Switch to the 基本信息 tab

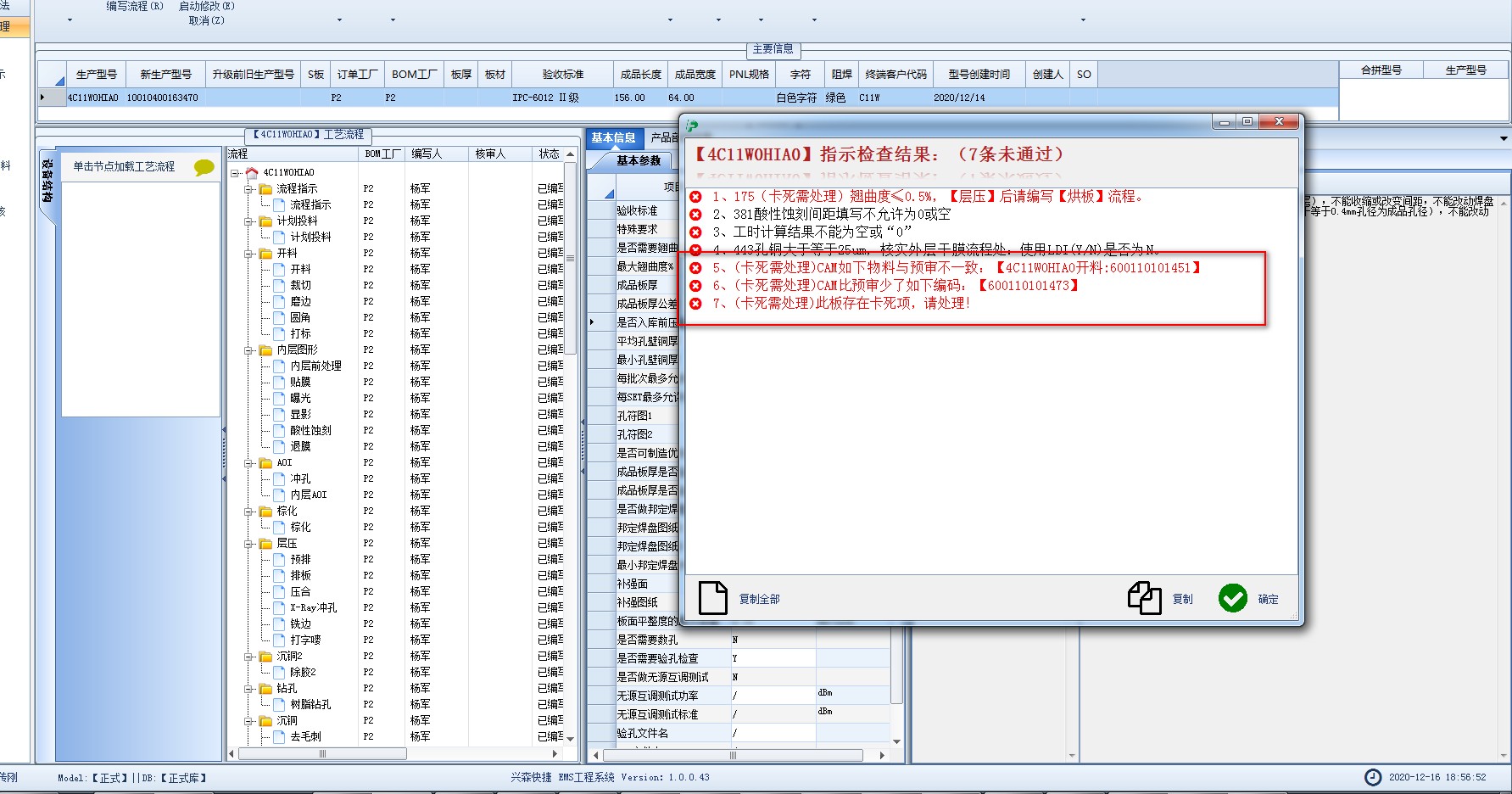click(613, 137)
